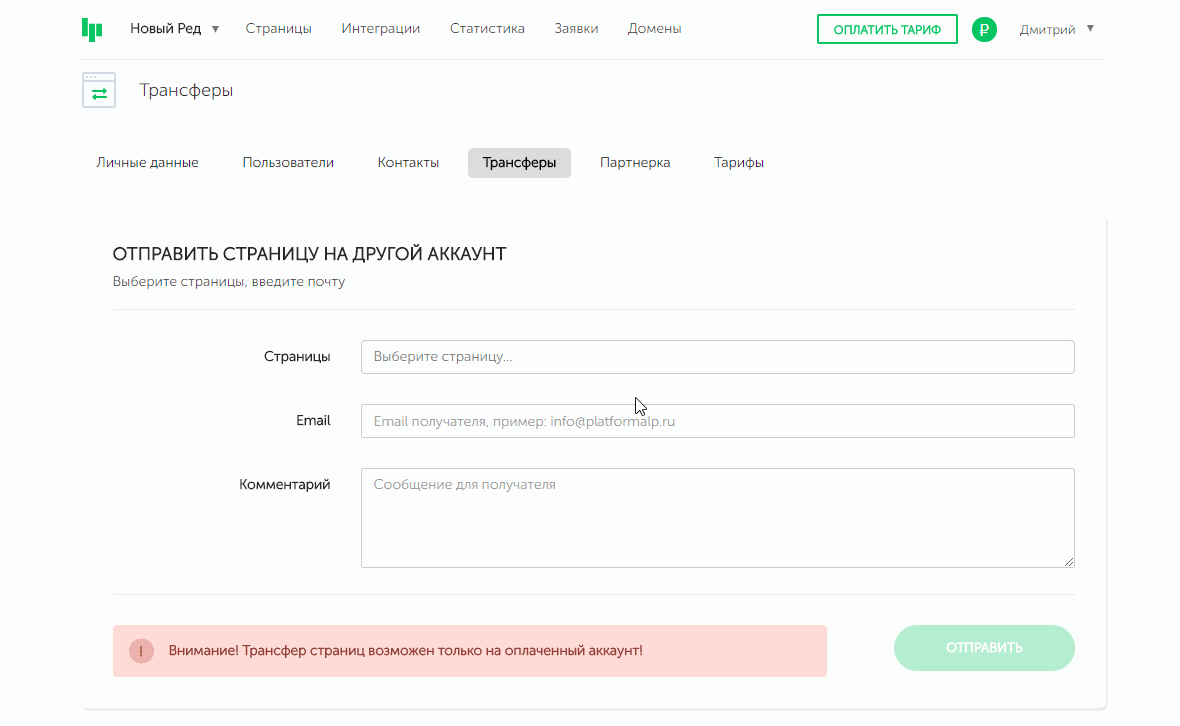Open the Дмитрий user menu
Image resolution: width=1180 pixels, height=726 pixels.
coord(1056,29)
